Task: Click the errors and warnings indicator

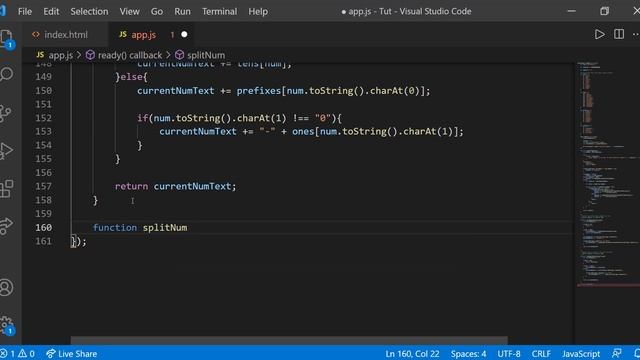Action: click(x=17, y=353)
